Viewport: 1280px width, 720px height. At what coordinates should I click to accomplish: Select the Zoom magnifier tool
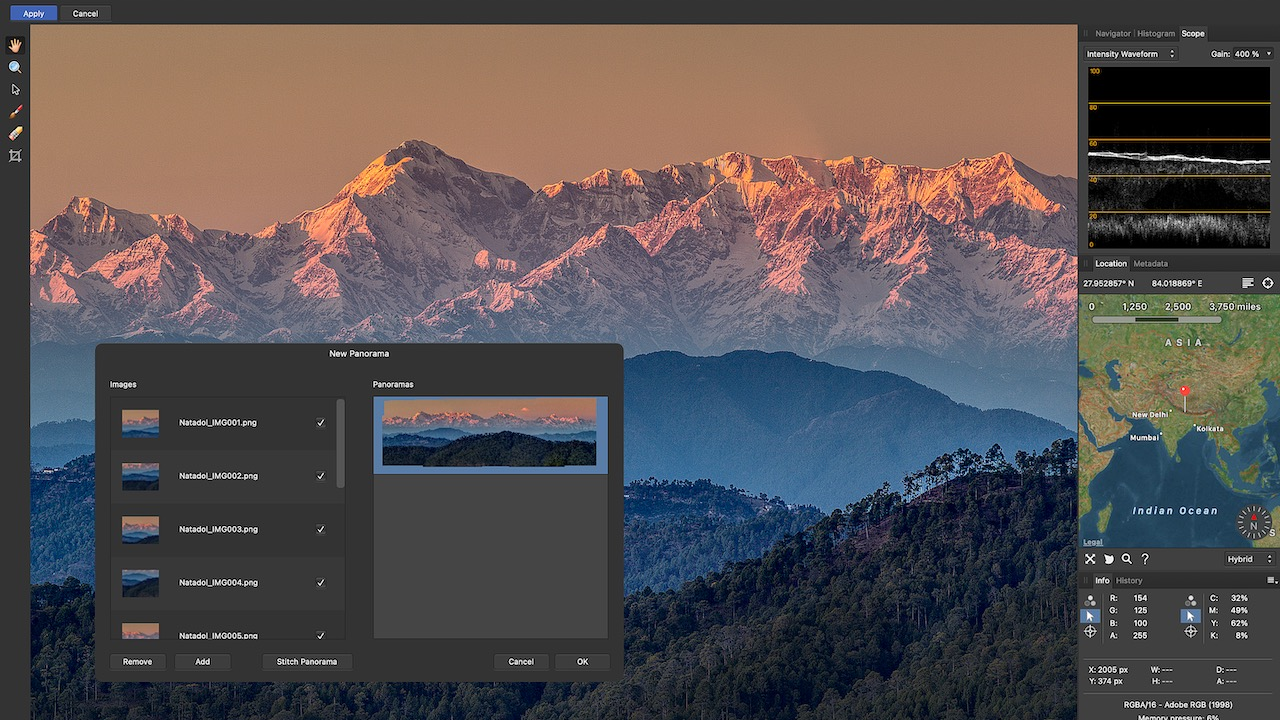coord(15,67)
